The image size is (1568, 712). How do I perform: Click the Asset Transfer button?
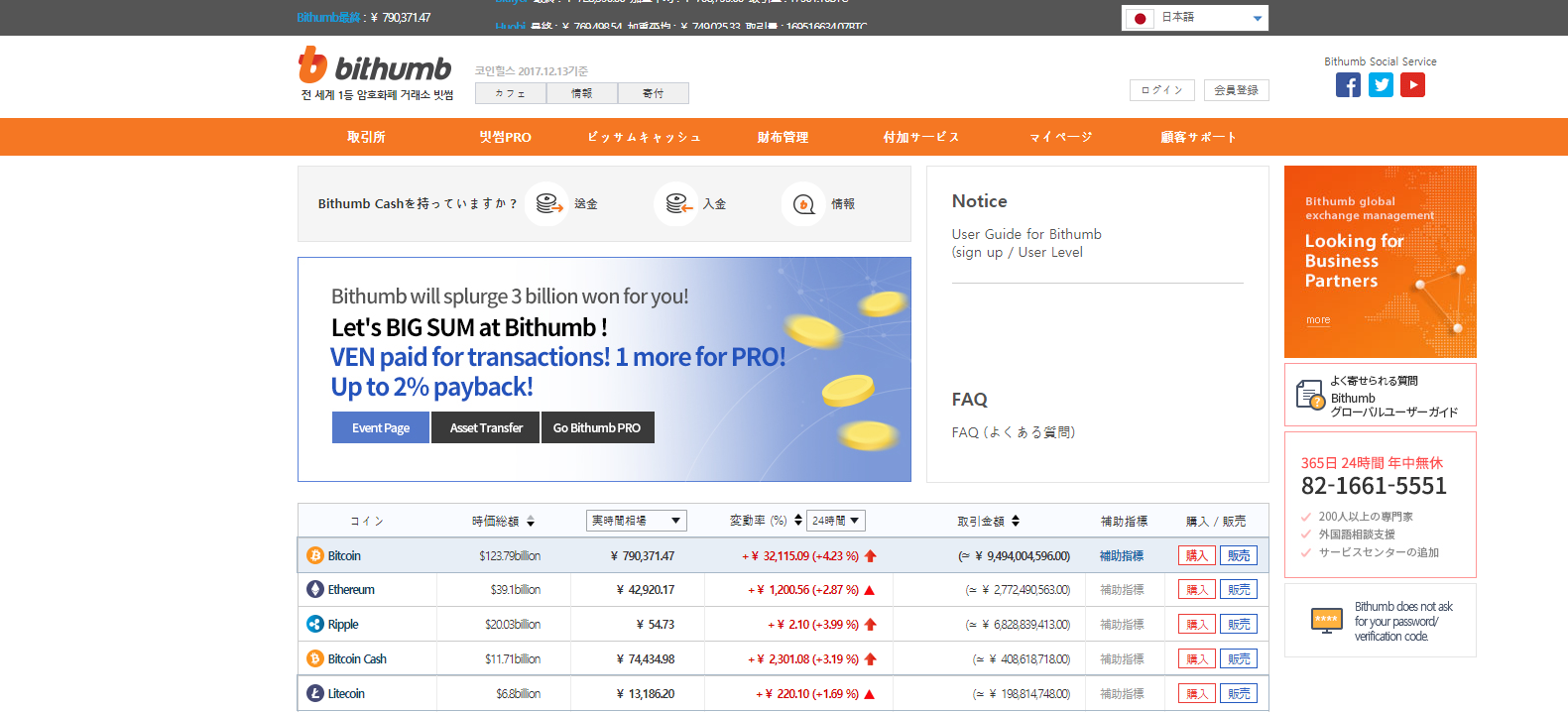tap(486, 427)
